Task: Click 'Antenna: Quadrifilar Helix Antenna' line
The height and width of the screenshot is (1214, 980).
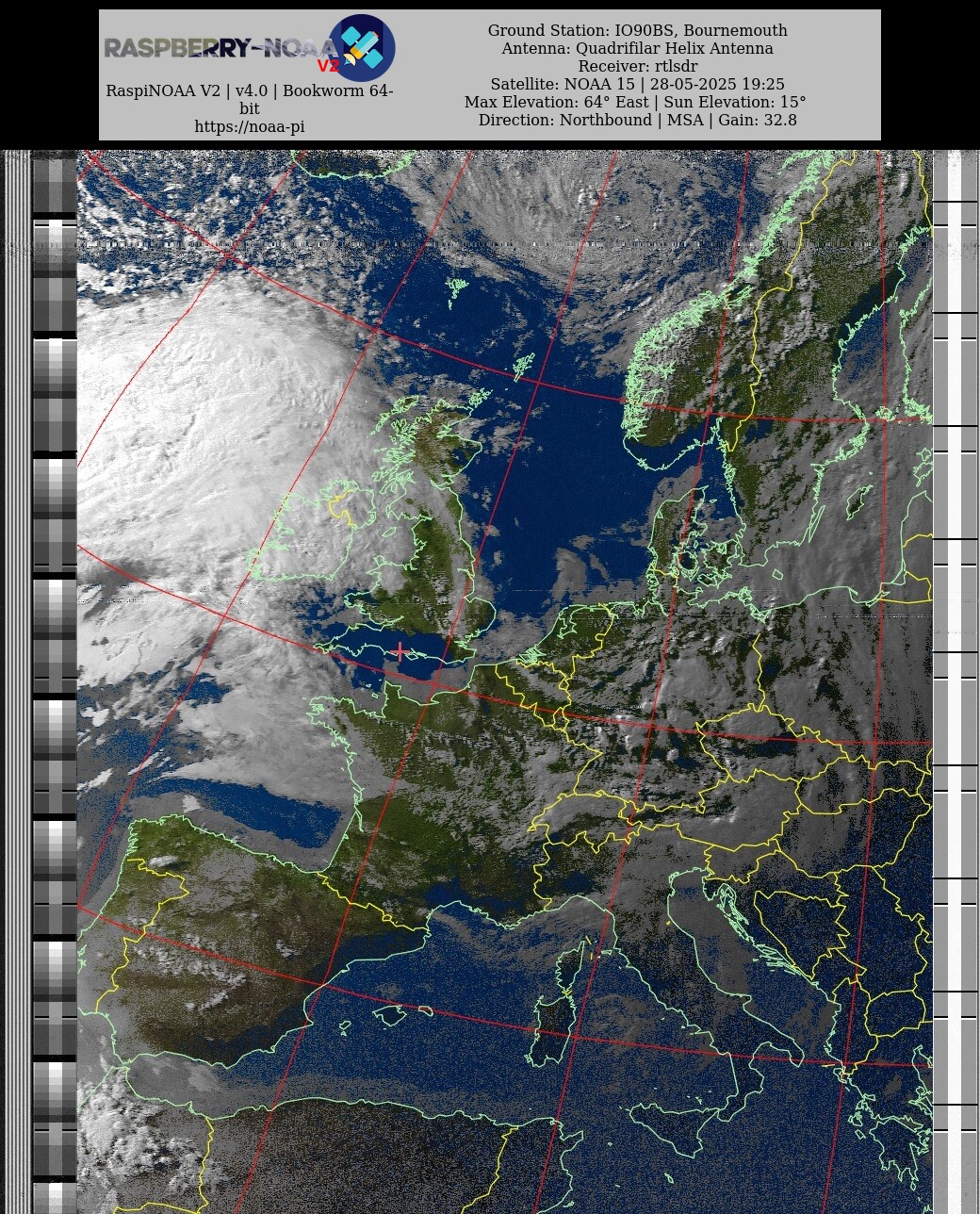Action: point(637,48)
